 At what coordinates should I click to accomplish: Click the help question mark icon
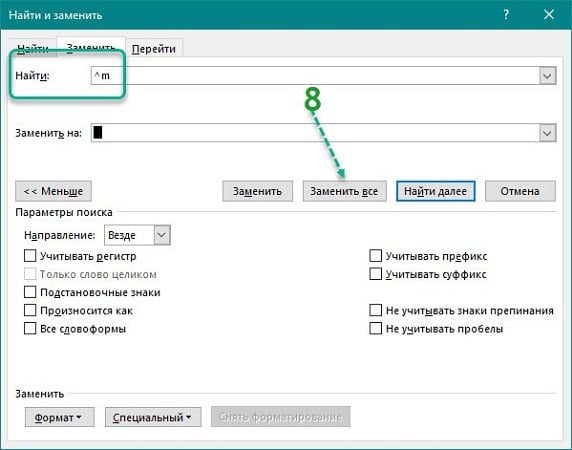[506, 15]
